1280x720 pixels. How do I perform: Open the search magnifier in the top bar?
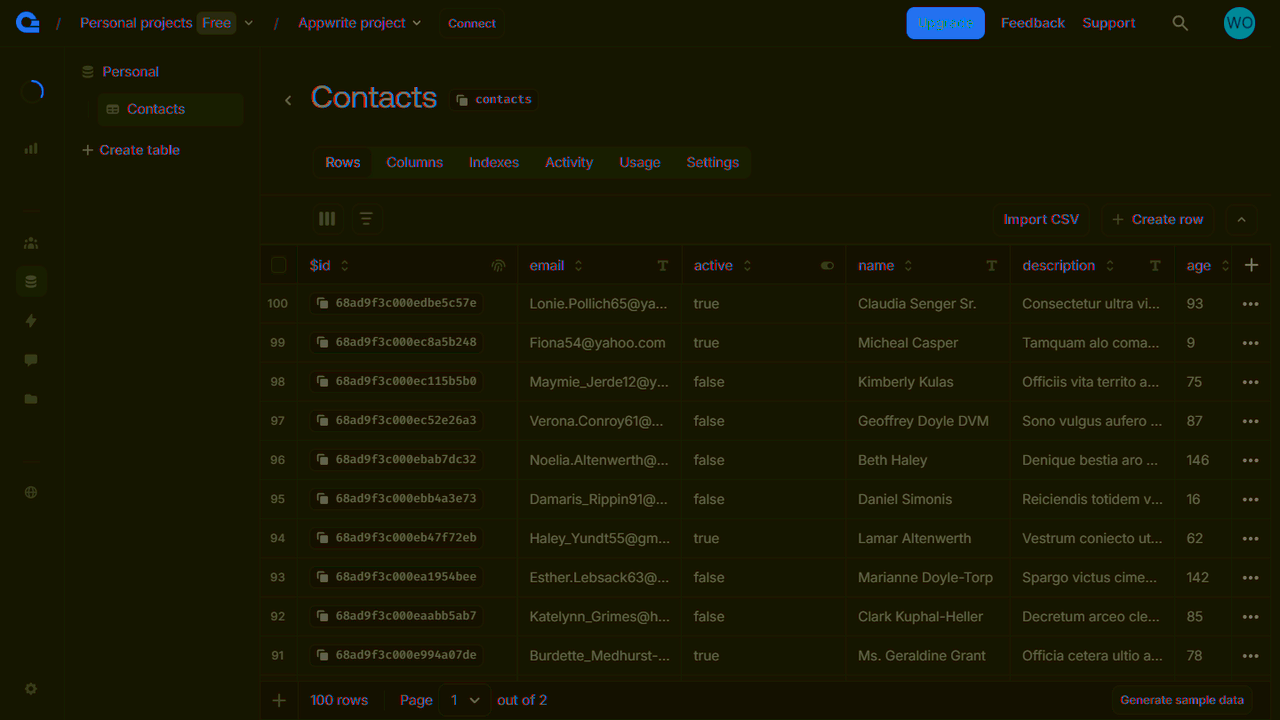click(x=1180, y=22)
